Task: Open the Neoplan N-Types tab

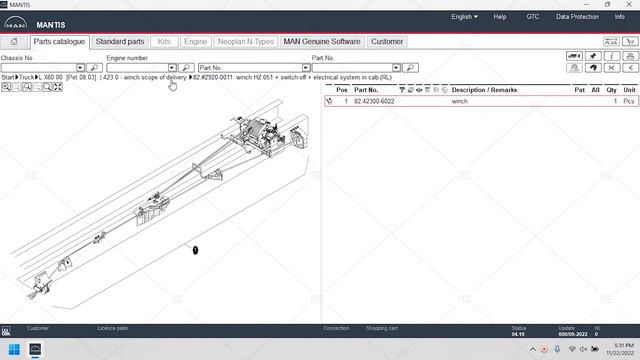Action: [246, 42]
